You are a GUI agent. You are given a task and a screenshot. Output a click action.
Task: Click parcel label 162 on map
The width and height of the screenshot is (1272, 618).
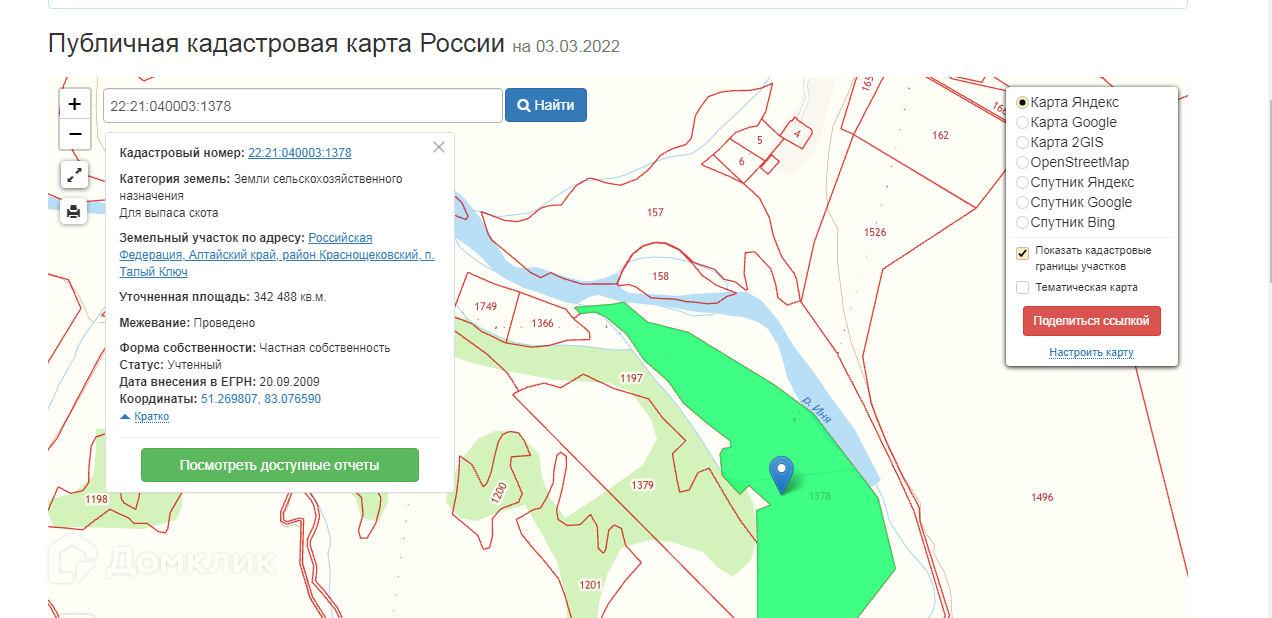(x=940, y=135)
